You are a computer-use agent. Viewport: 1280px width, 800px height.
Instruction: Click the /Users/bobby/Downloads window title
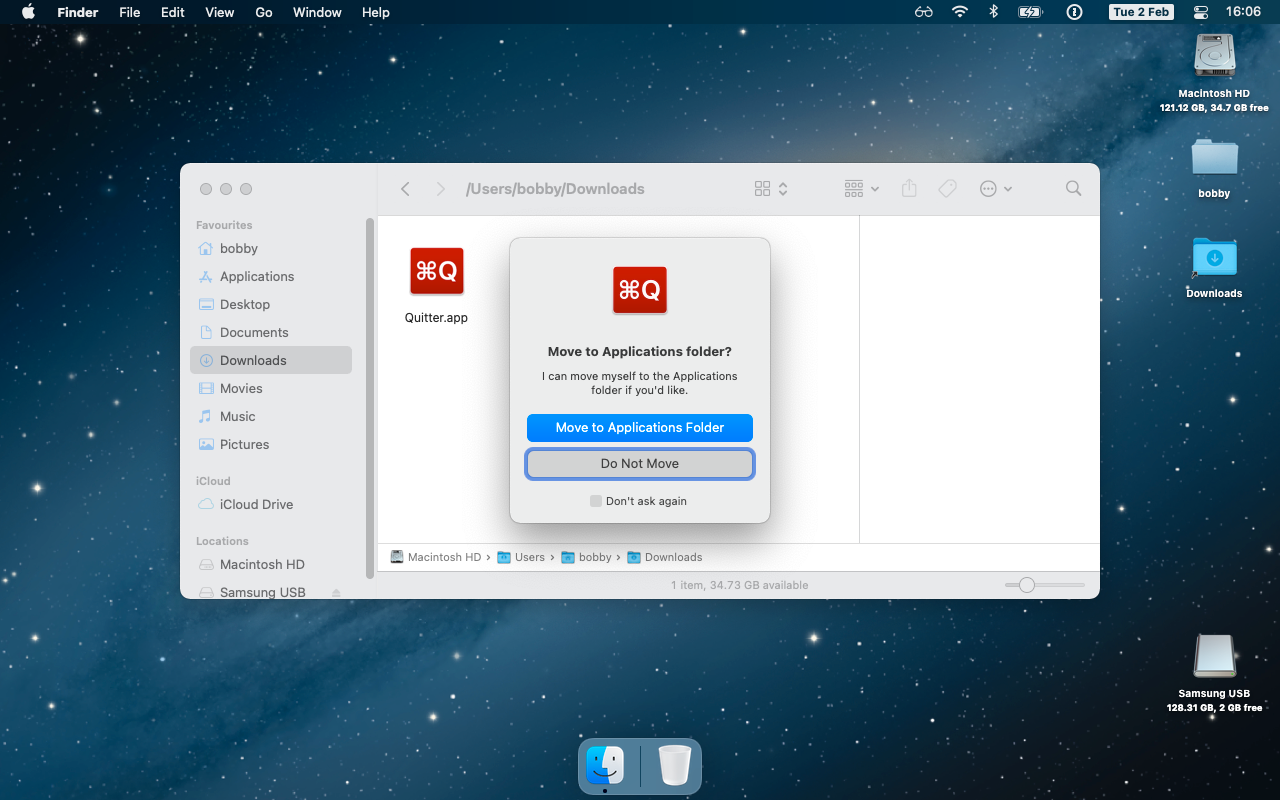(555, 189)
